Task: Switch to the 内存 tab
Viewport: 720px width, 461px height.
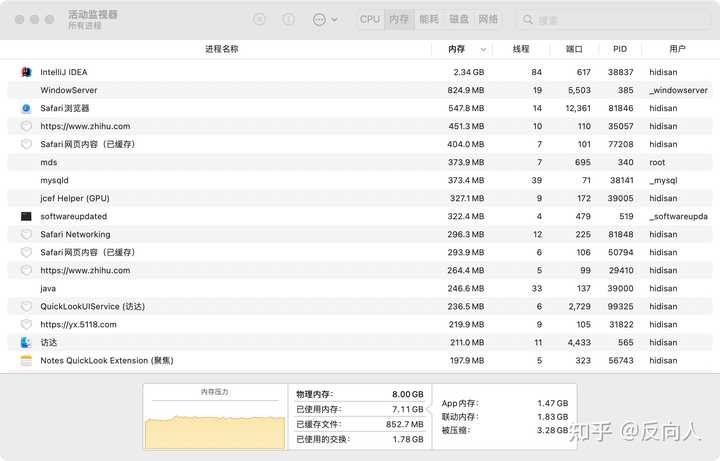Action: [399, 19]
